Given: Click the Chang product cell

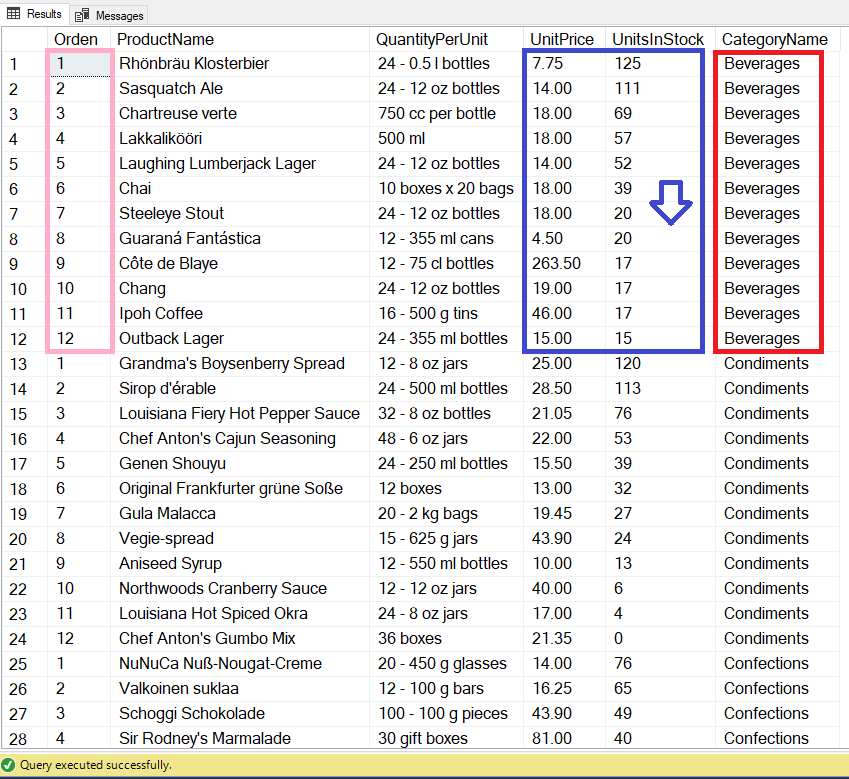Looking at the screenshot, I should [240, 289].
